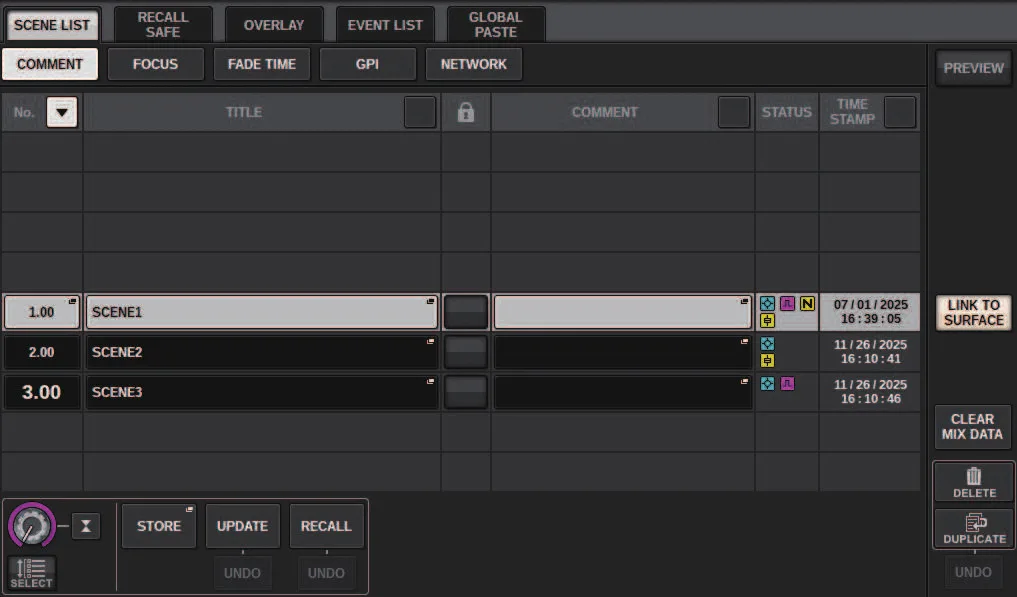Click the hourglass-shaped icon beside the knob
Screen dimensions: 1017x597
(86, 526)
